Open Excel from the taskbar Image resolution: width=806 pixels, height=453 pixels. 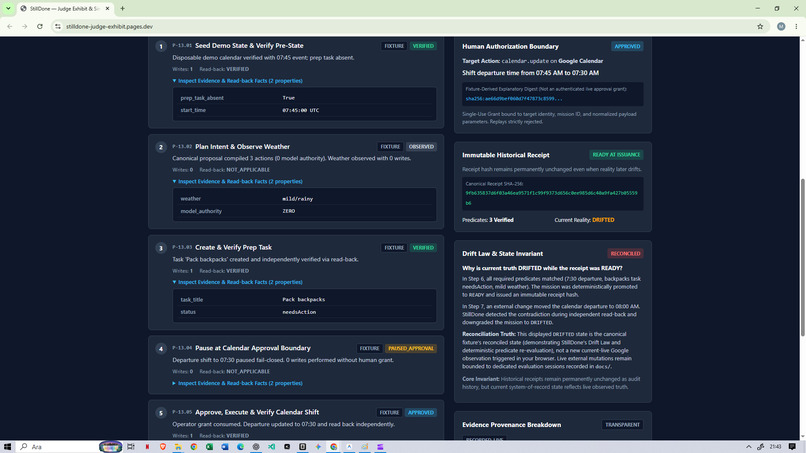pos(209,447)
